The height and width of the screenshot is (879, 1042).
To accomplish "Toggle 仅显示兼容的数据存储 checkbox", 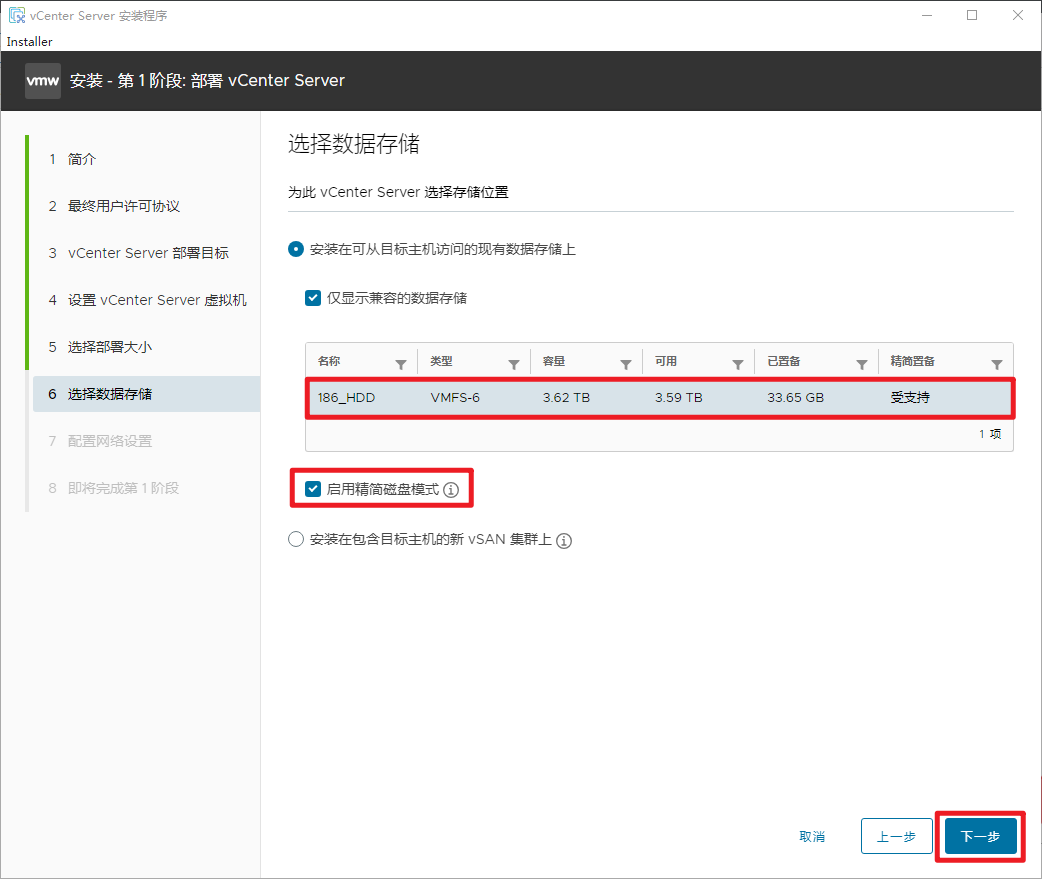I will tap(314, 298).
